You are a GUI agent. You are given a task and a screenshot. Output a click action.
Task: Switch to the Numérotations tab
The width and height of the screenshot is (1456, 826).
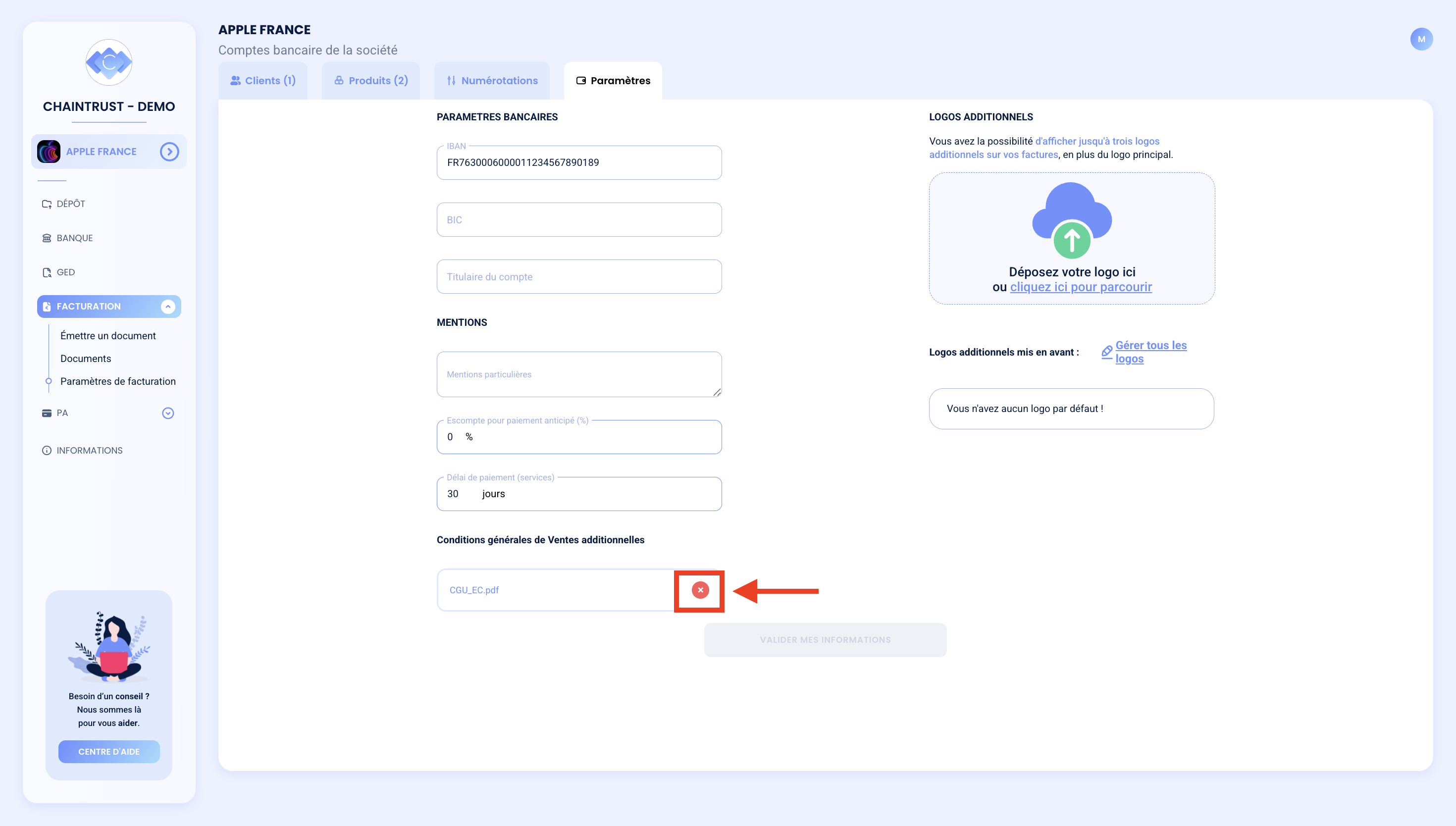coord(492,81)
